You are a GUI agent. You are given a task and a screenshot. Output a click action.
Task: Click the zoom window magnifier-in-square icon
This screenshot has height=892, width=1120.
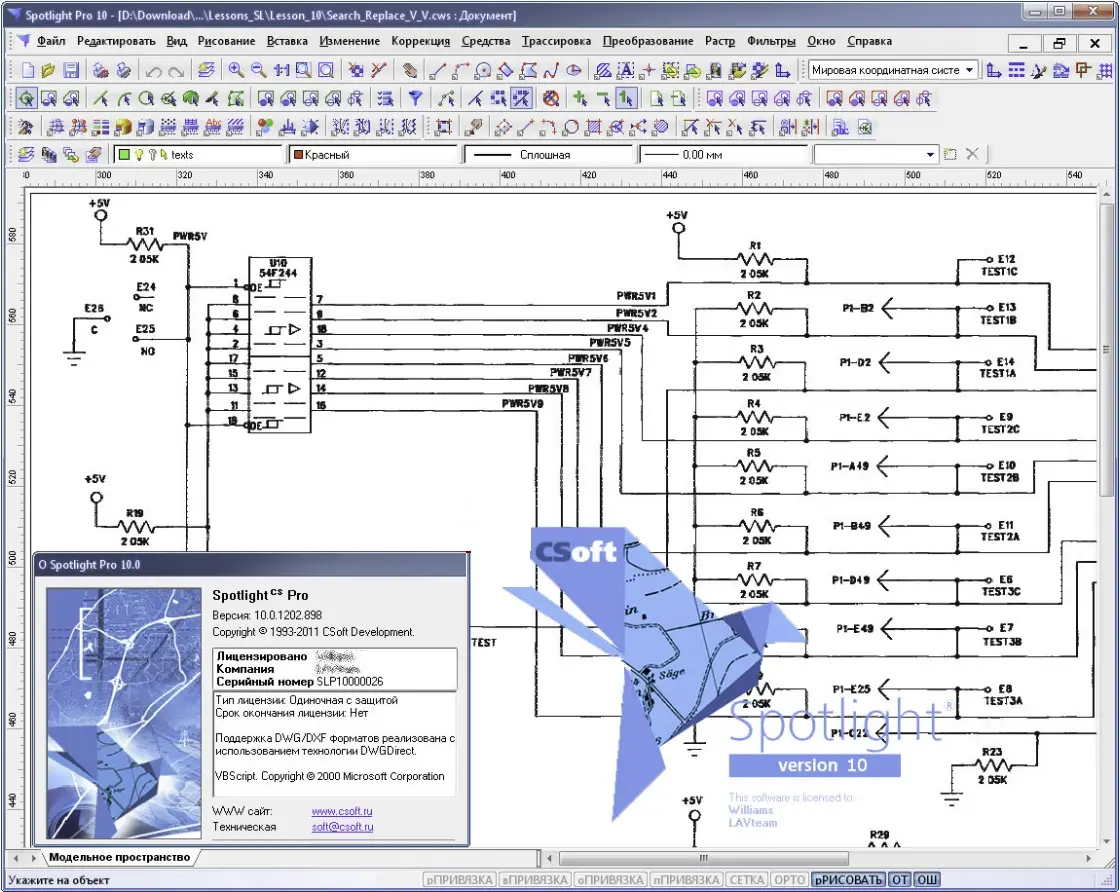click(304, 70)
